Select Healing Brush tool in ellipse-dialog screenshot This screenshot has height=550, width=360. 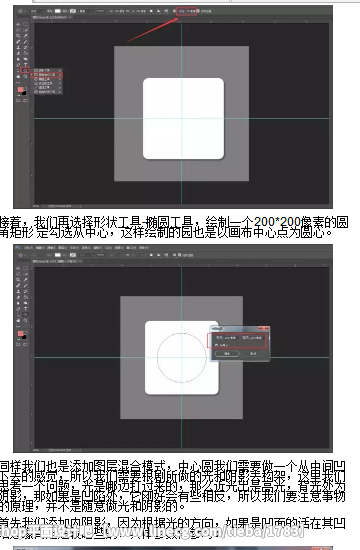18,286
